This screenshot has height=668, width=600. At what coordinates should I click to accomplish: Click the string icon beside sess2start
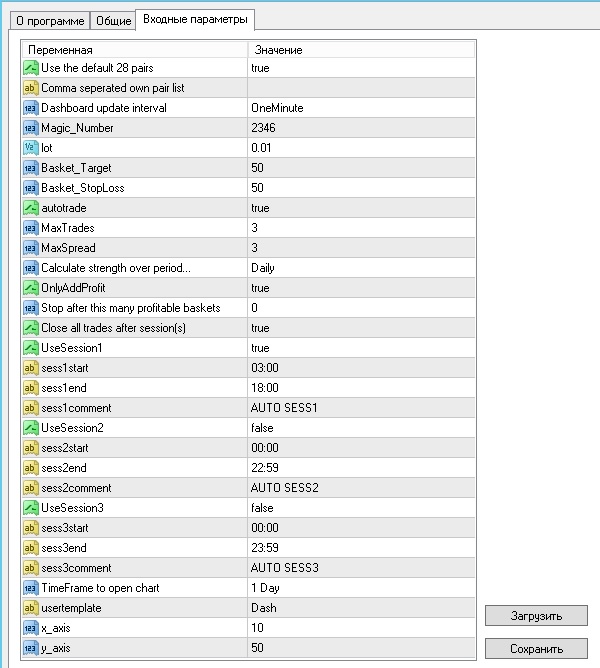31,448
